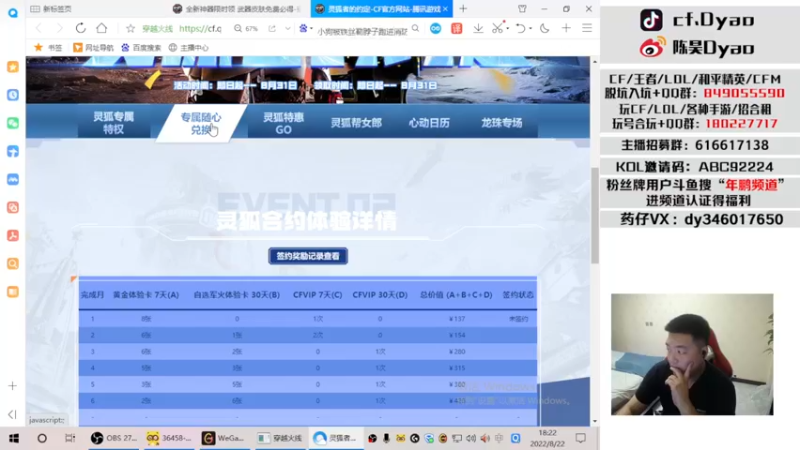Open the 网址导航 bookmark
The image size is (800, 450).
[x=93, y=47]
